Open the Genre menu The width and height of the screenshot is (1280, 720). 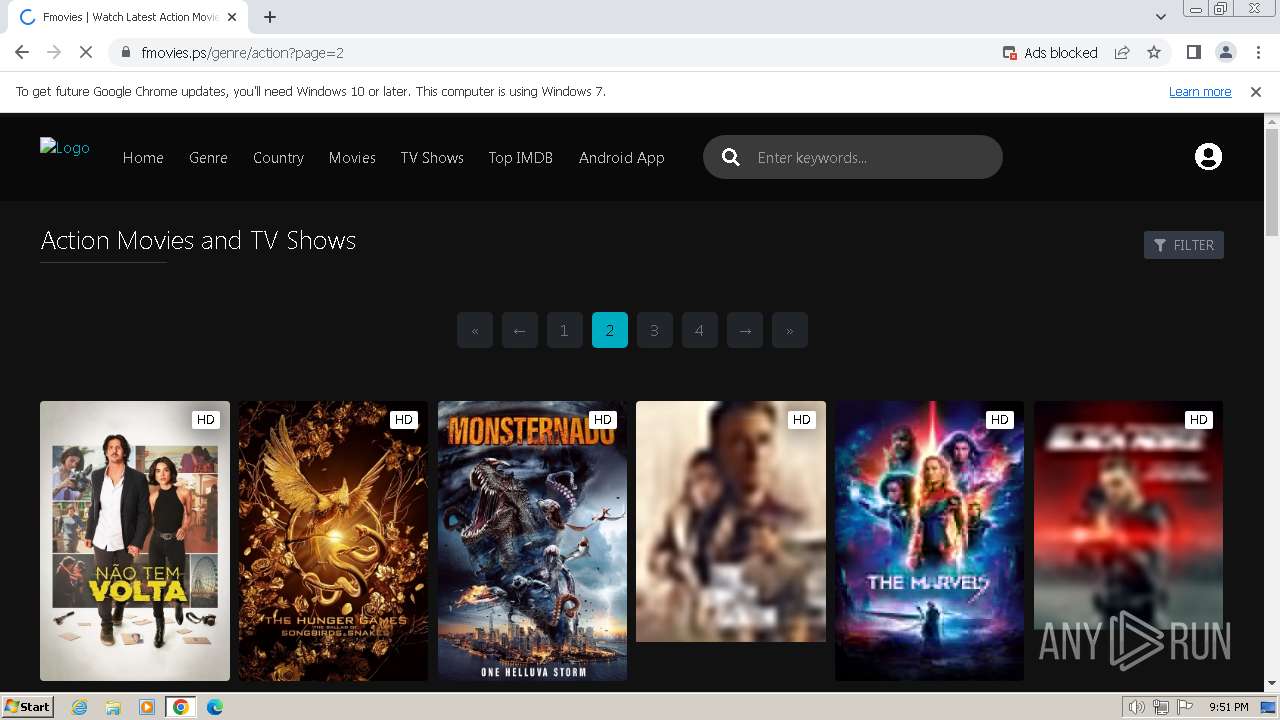tap(208, 158)
